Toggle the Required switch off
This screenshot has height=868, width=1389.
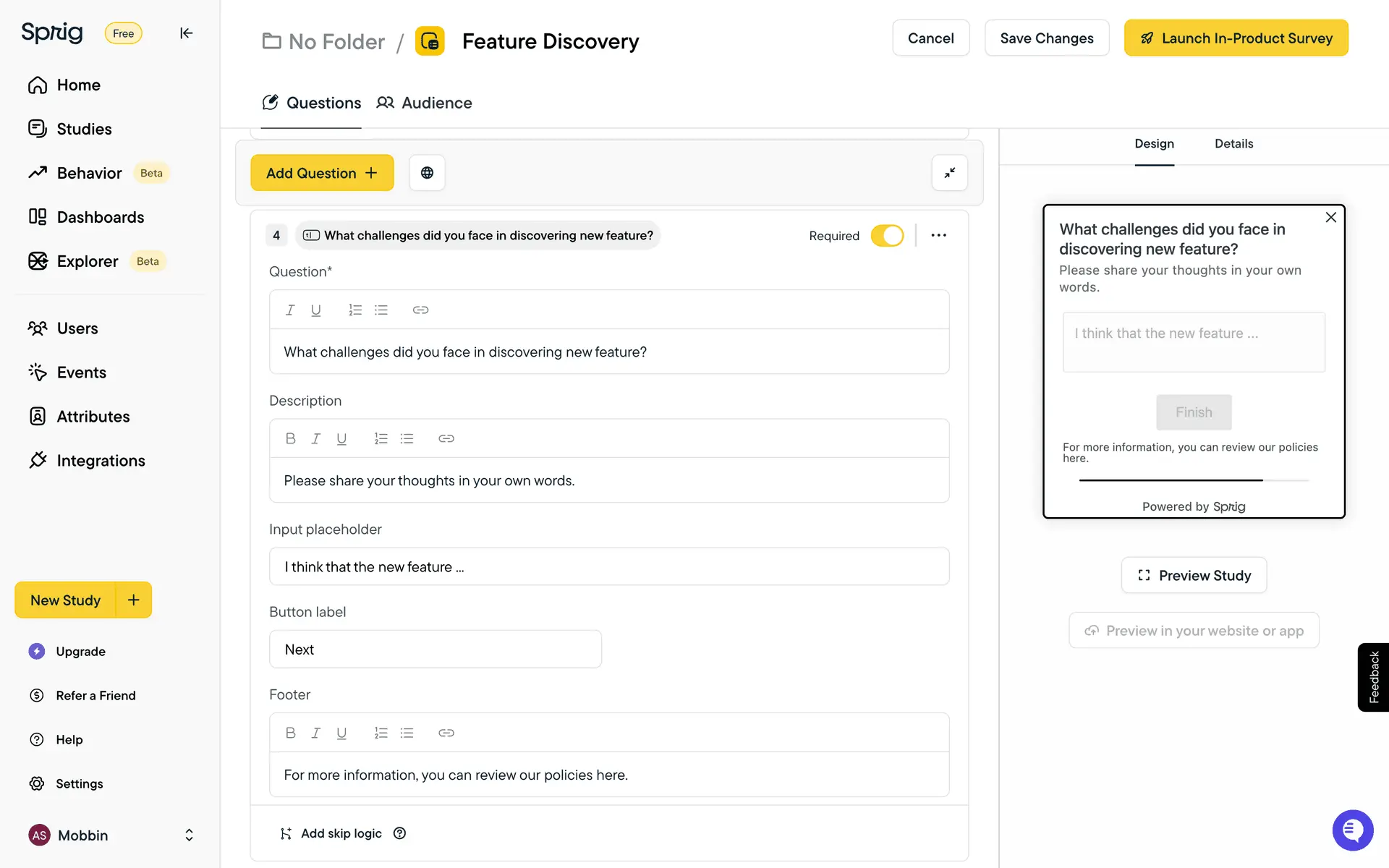887,236
